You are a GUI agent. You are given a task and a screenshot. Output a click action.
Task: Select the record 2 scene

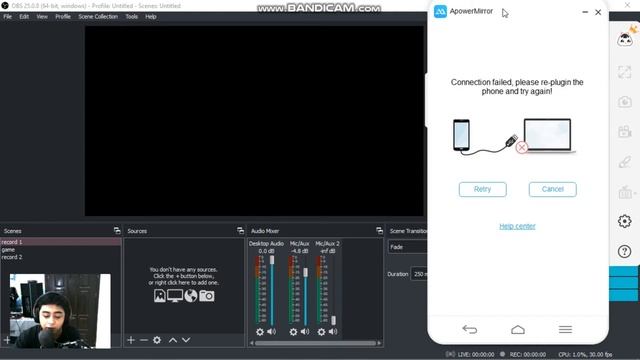61,257
